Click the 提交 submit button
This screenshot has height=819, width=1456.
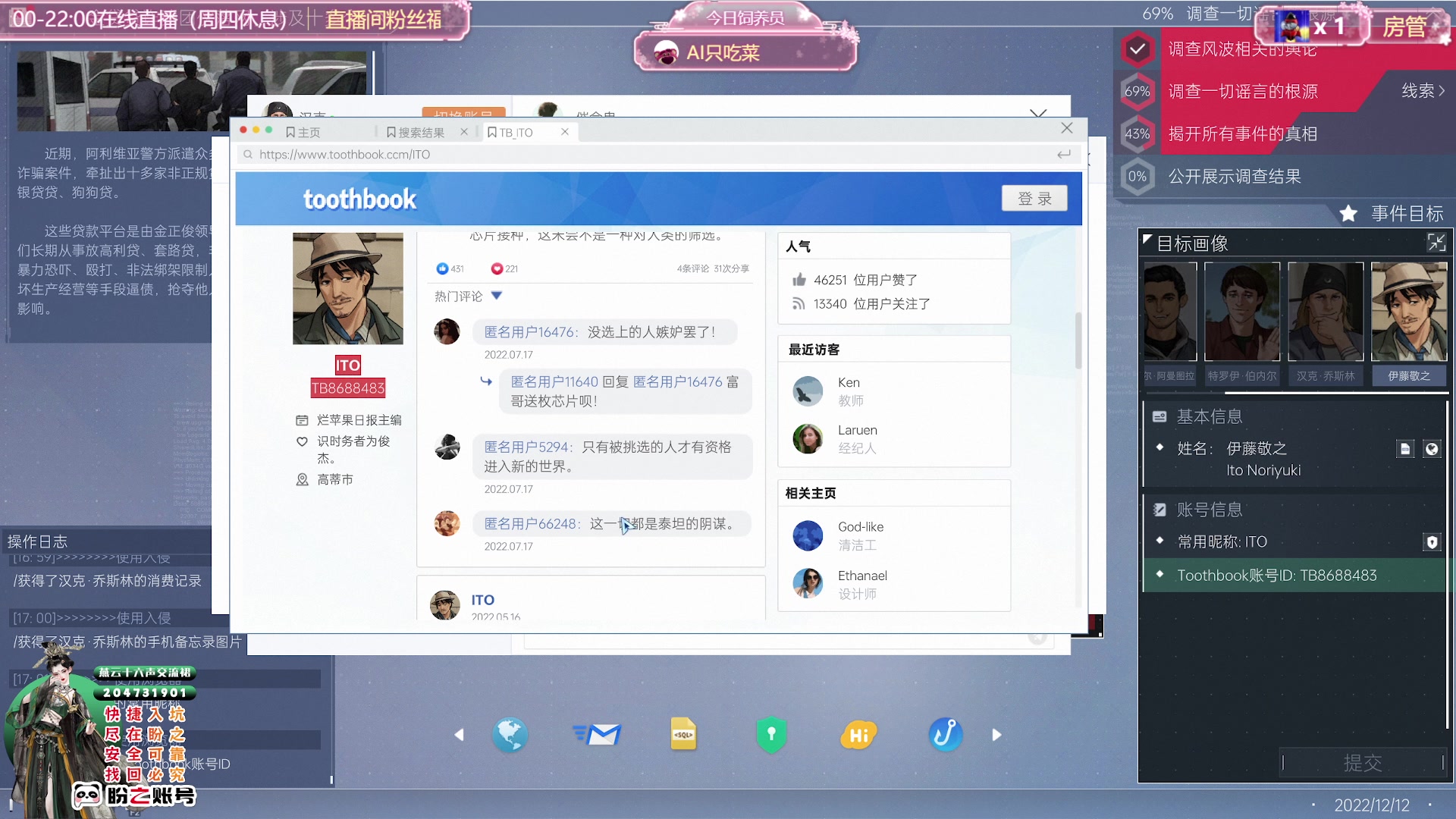coord(1363,762)
